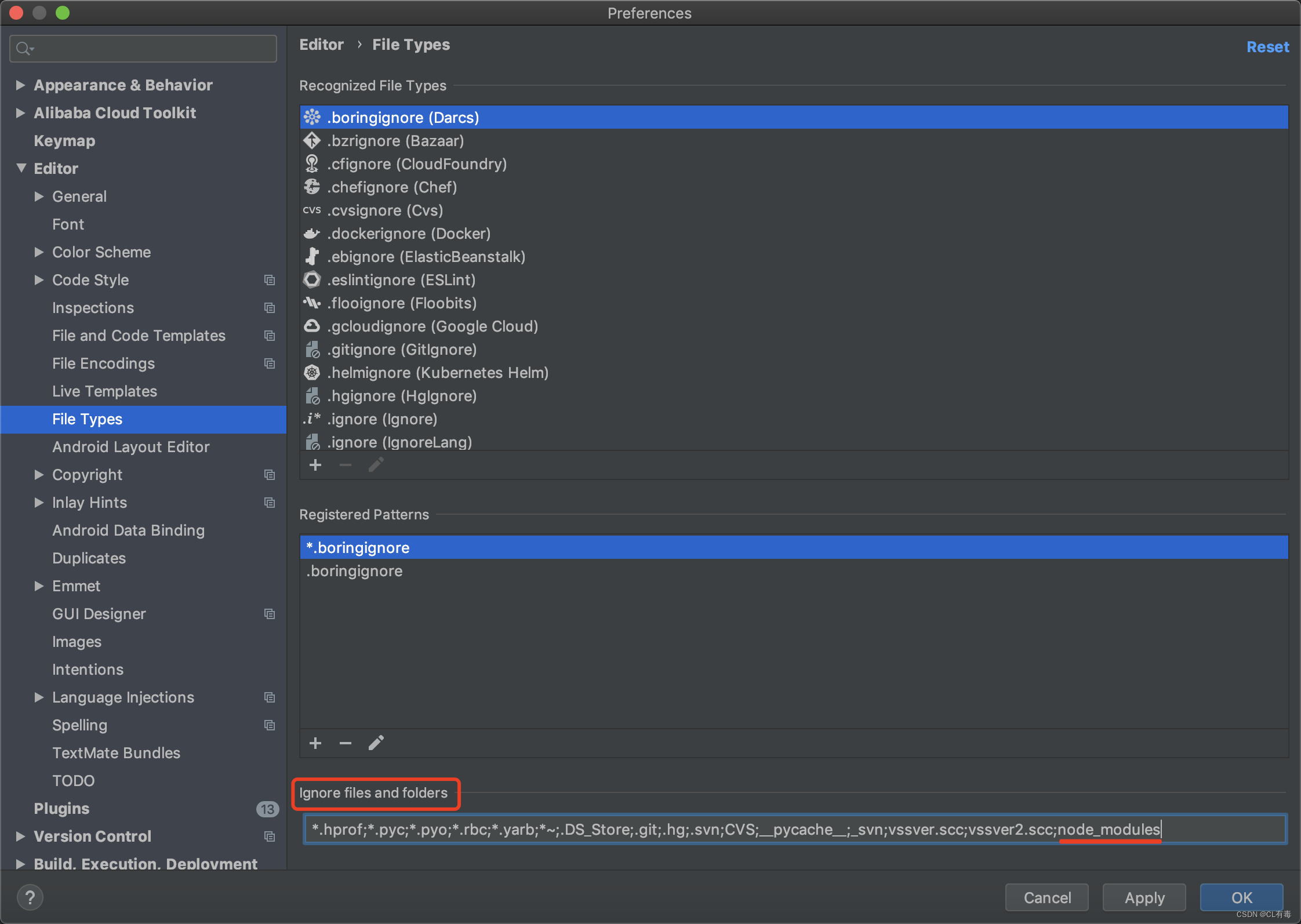This screenshot has width=1301, height=924.
Task: Click the add pattern plus button
Action: coord(316,744)
